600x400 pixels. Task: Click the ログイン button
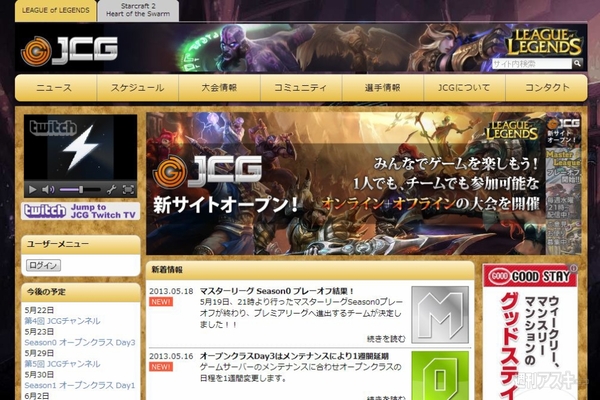click(x=43, y=265)
